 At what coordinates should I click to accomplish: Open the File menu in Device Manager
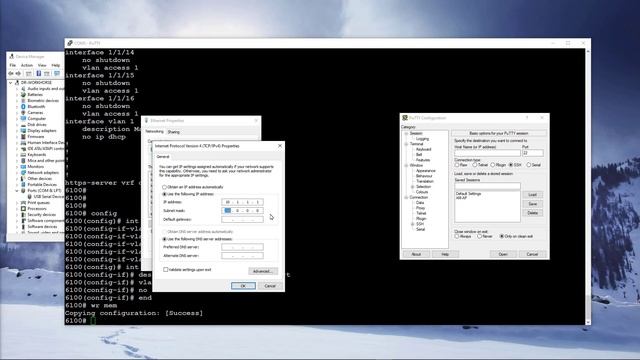(x=13, y=65)
